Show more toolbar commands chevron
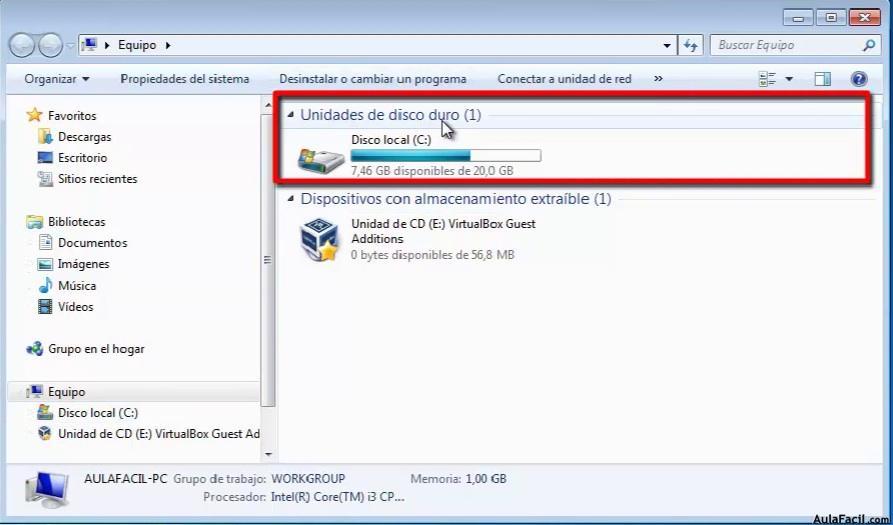Viewport: 893px width, 525px height. [658, 79]
